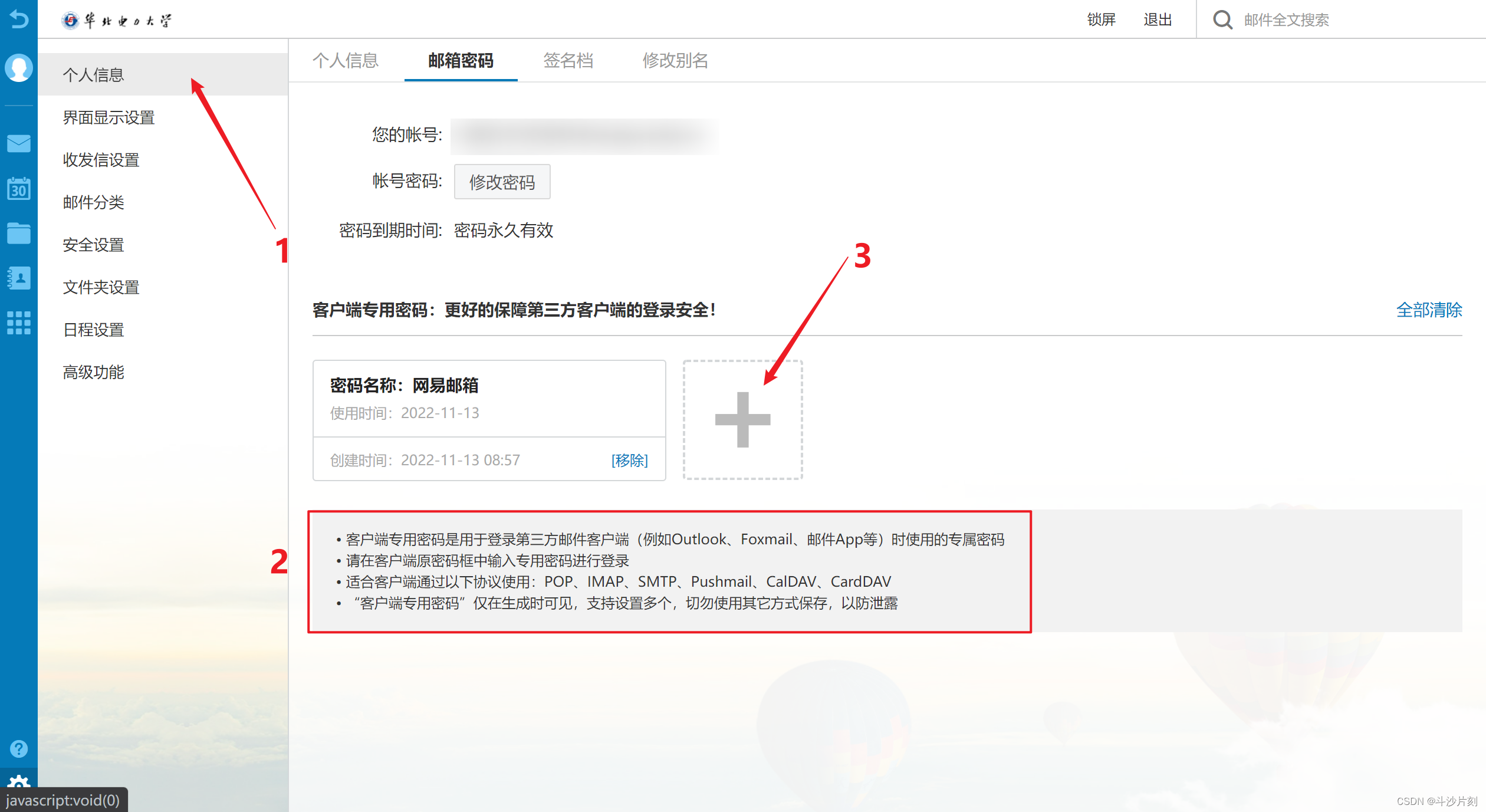Image resolution: width=1486 pixels, height=812 pixels.
Task: Open the Apps grid icon in sidebar
Action: 18,323
